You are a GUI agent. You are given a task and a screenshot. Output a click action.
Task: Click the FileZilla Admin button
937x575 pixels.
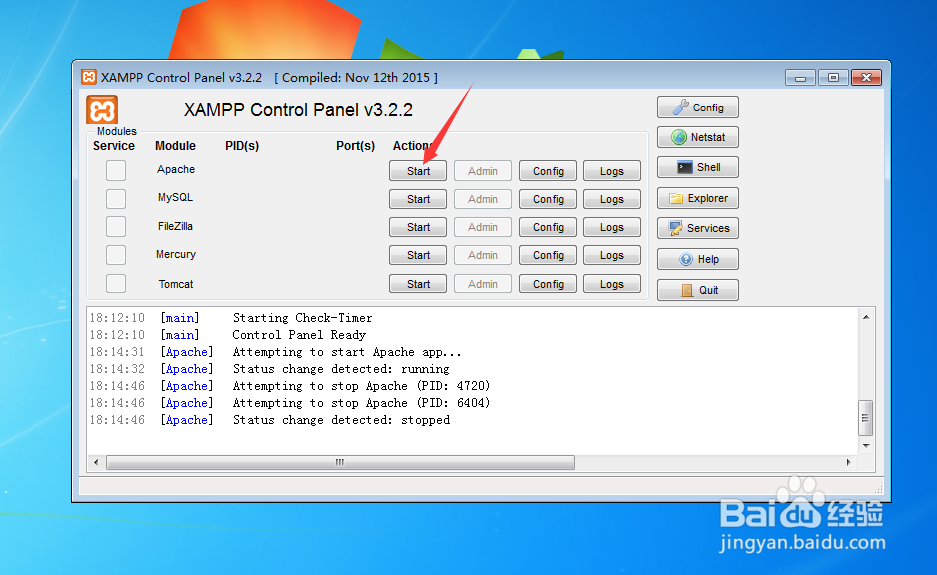[483, 227]
